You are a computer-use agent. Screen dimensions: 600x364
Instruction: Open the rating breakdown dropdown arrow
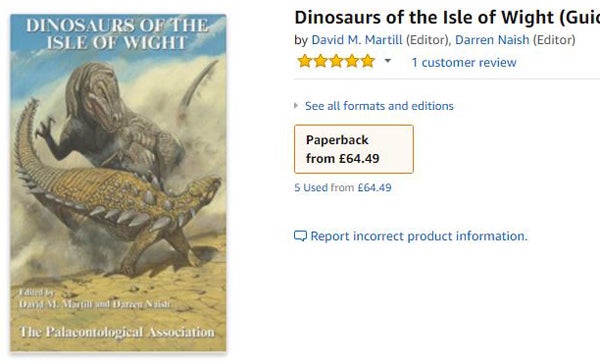tap(388, 61)
